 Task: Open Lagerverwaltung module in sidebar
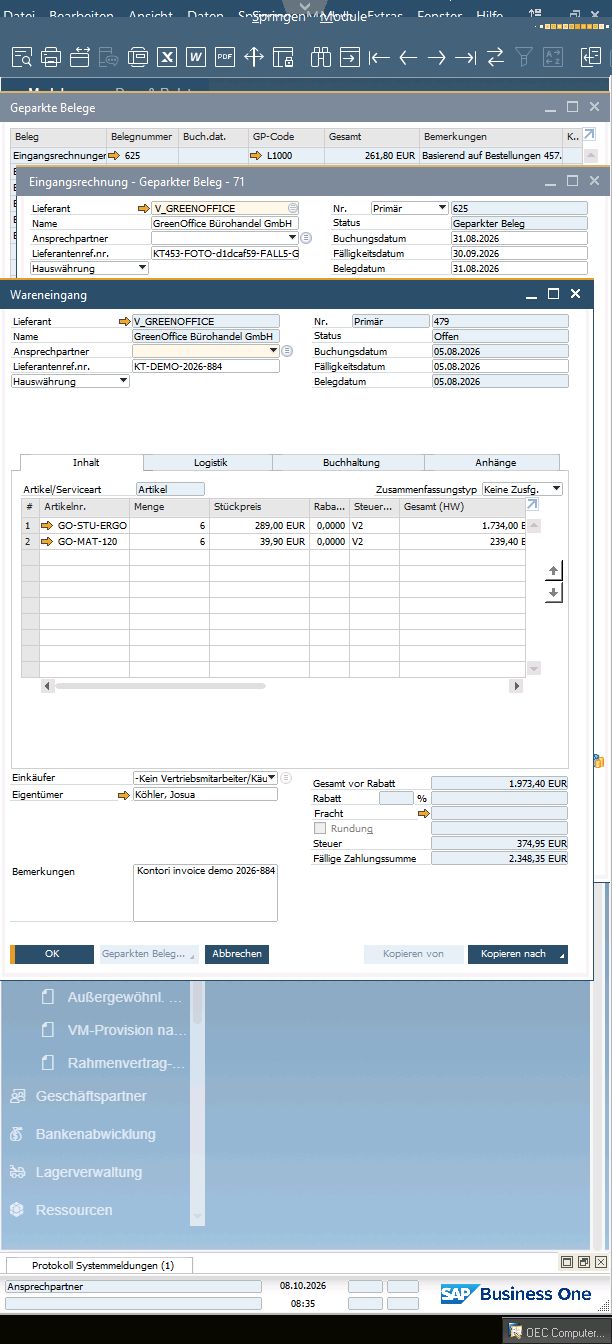click(x=89, y=1172)
